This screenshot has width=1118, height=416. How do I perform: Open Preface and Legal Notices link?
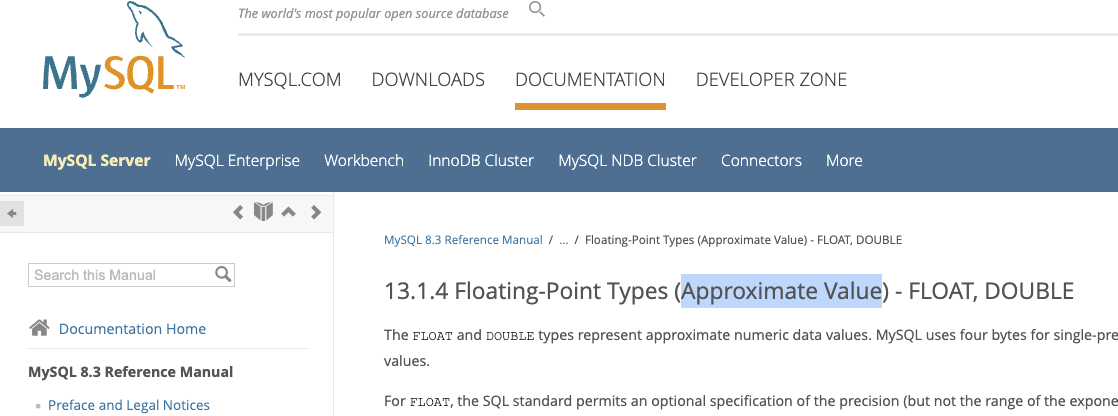(129, 405)
